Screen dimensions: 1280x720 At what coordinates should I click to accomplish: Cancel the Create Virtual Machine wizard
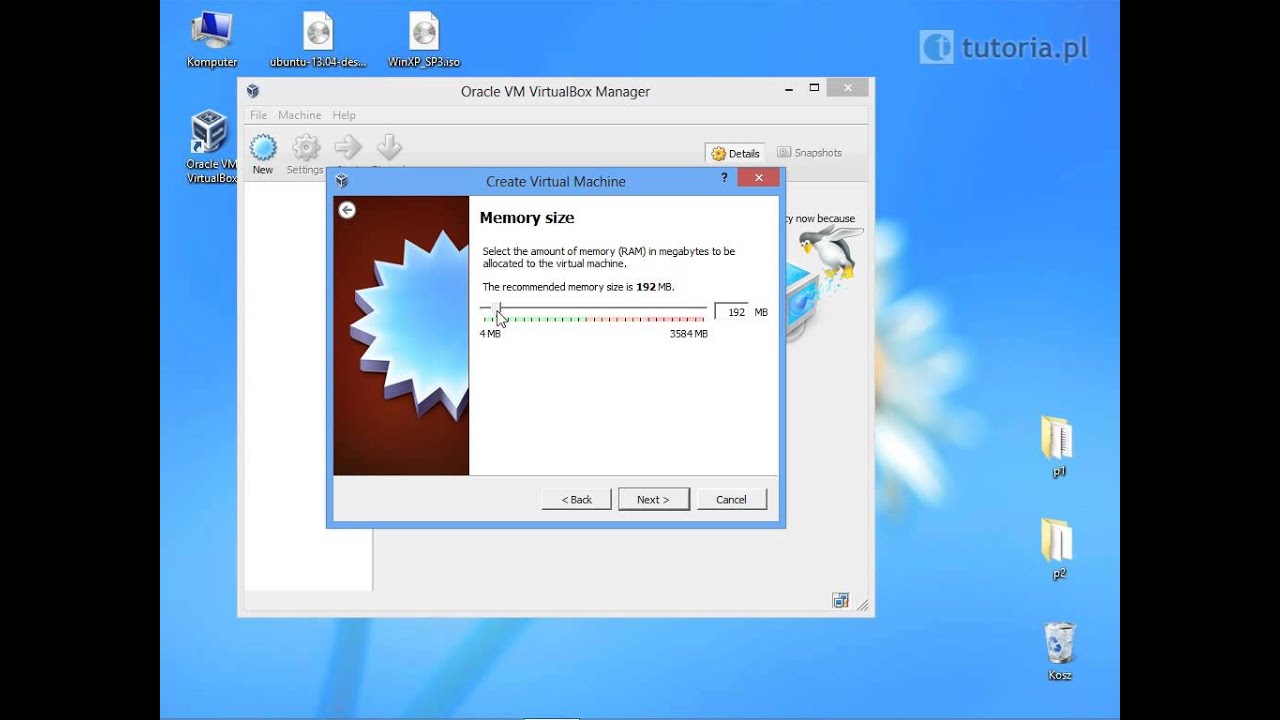tap(732, 499)
